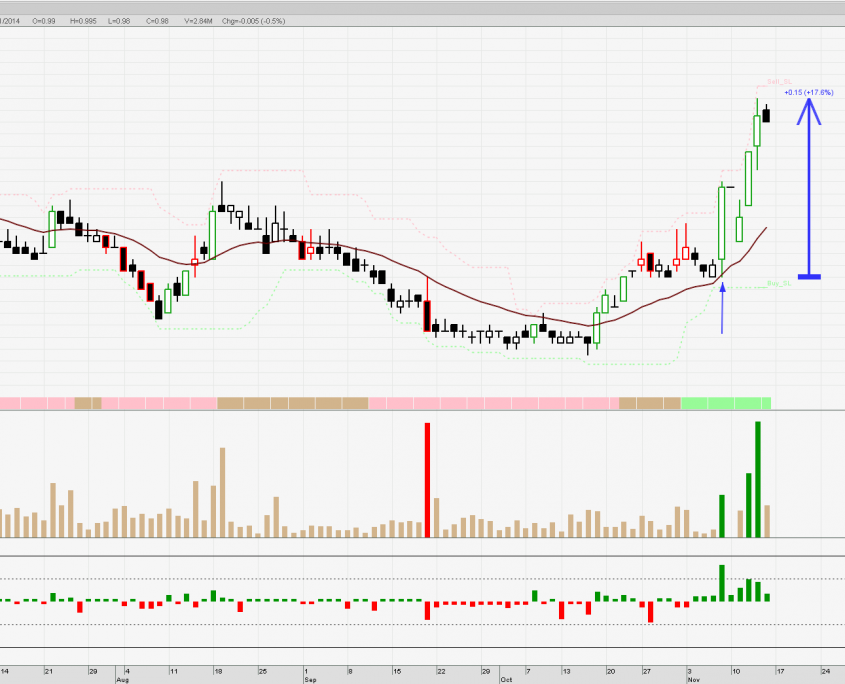Click the blue horizontal base bar of measurement
845x684 pixels.
point(808,276)
